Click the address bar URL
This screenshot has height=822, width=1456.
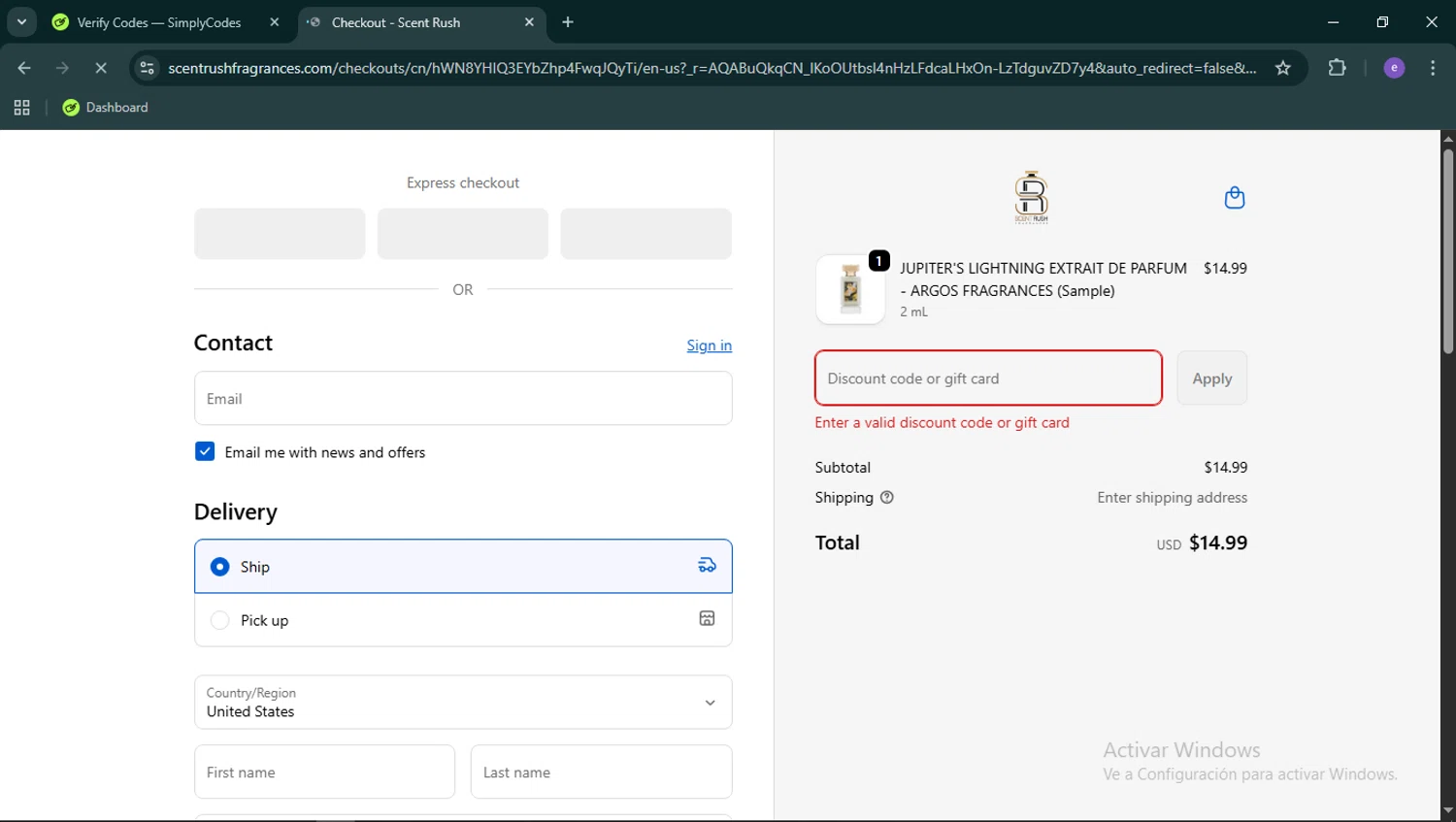click(x=711, y=68)
